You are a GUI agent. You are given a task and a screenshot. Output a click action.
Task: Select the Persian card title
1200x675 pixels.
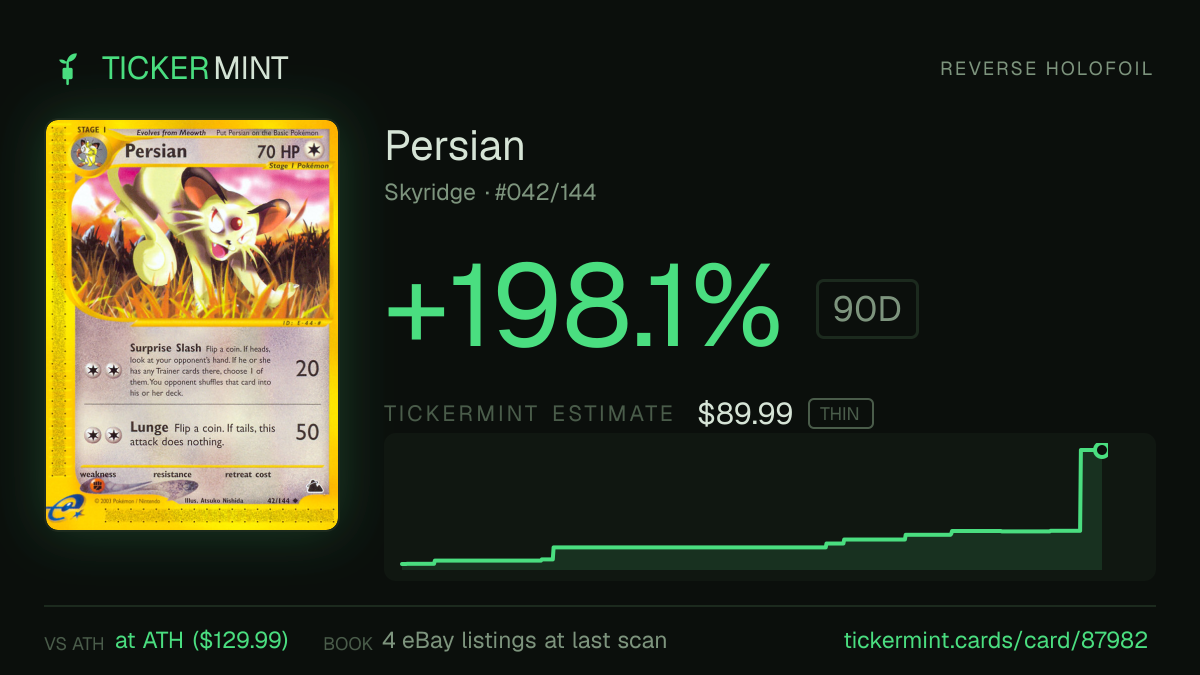455,147
